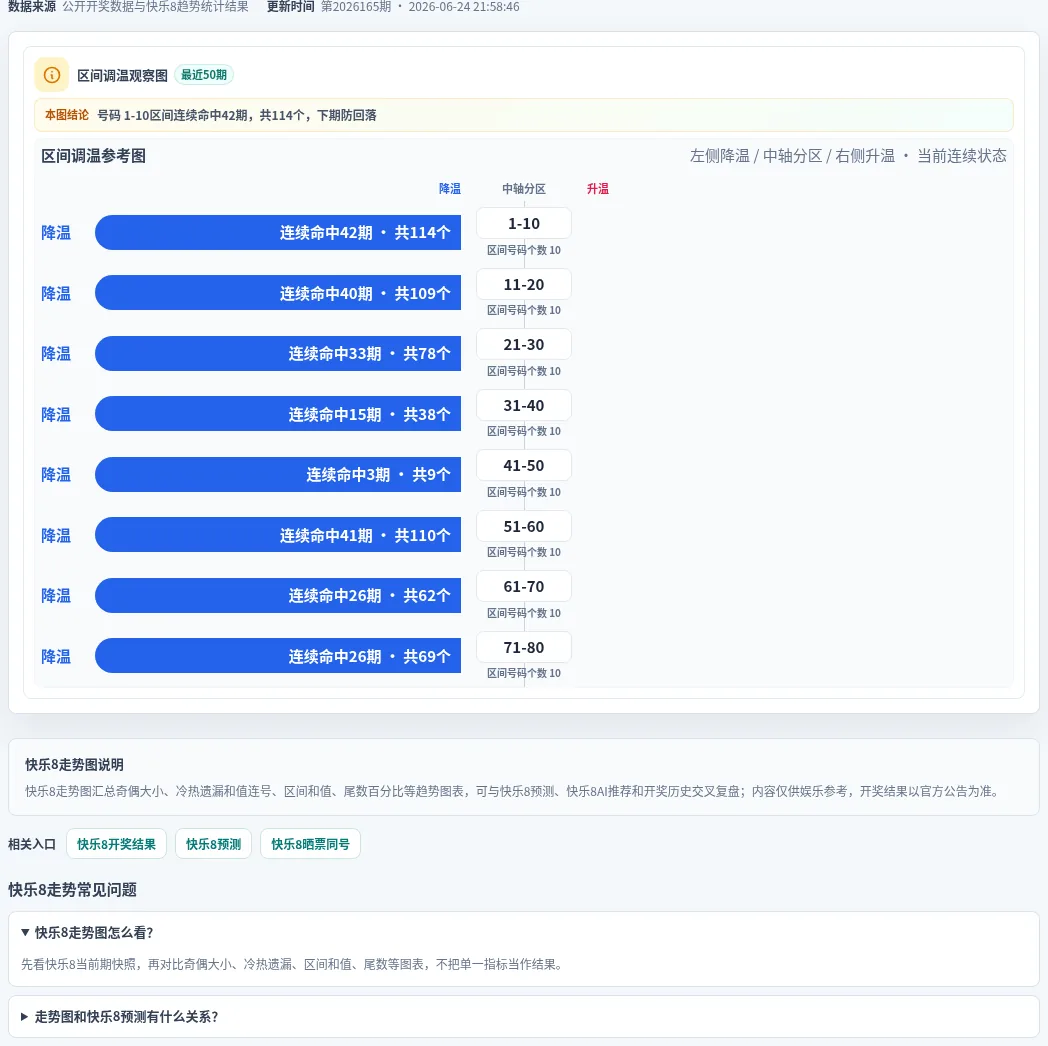Click the 快乐8走势图说明 heading

point(74,765)
